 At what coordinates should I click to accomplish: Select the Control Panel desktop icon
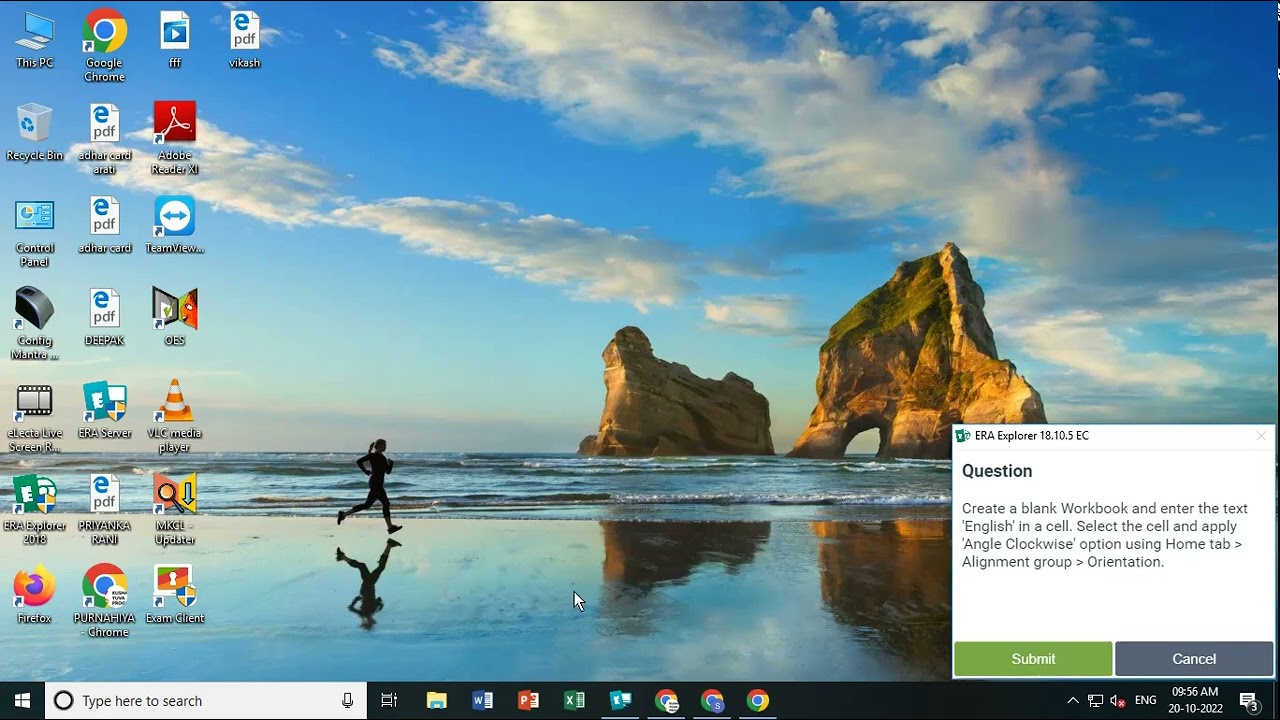click(34, 232)
